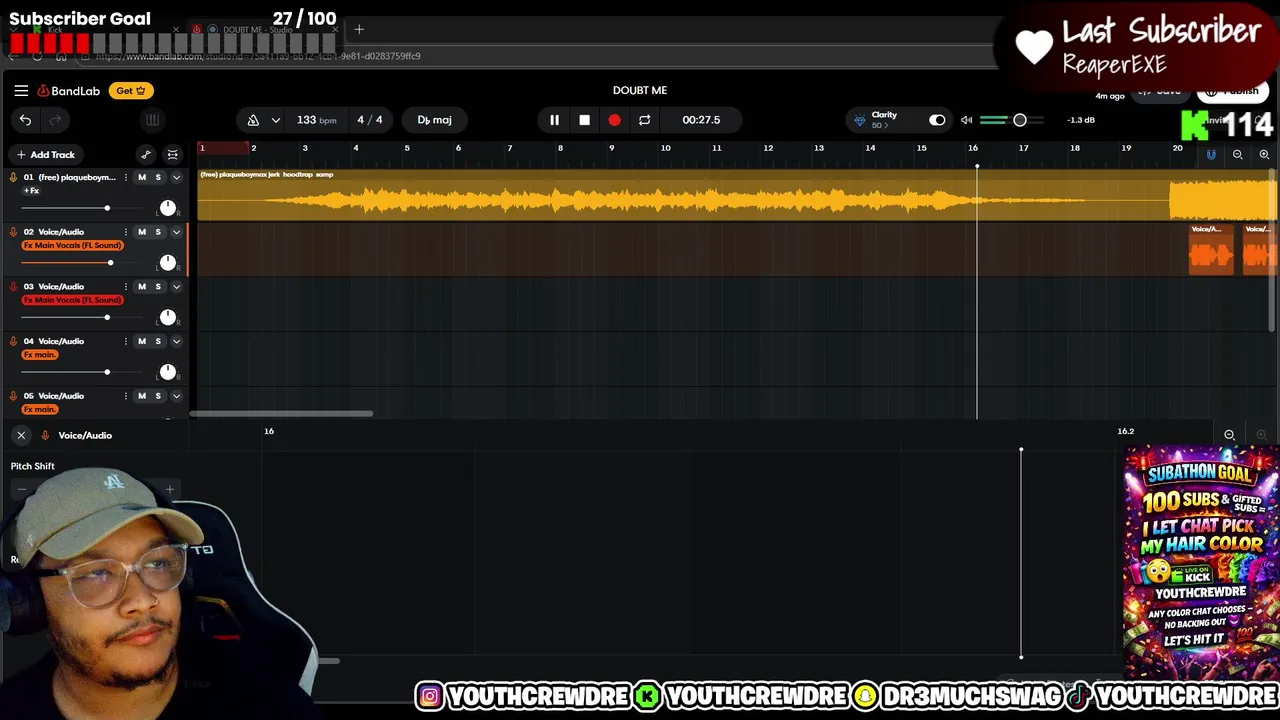Undo the last action

[25, 120]
